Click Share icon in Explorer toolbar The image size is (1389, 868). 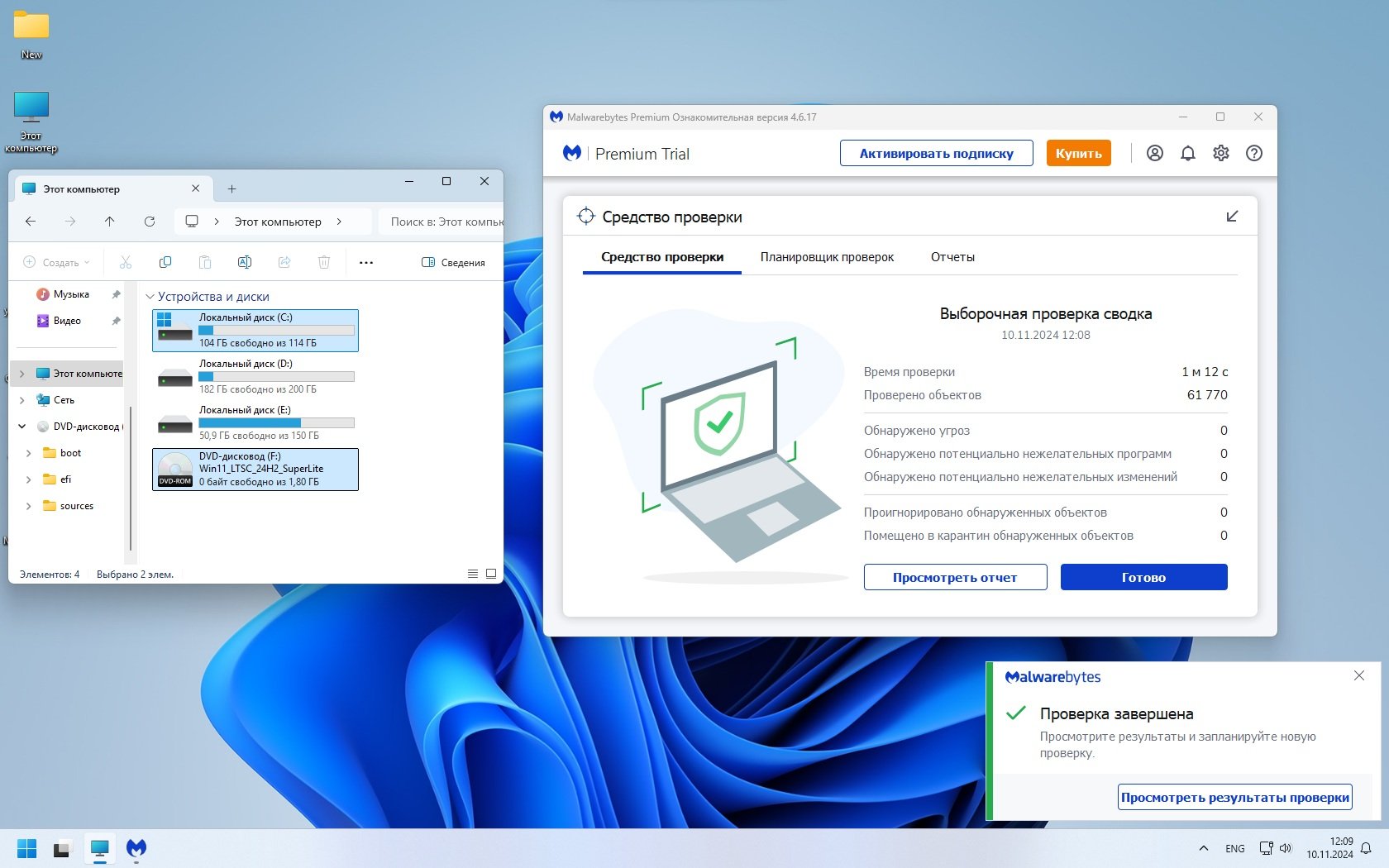(x=284, y=262)
